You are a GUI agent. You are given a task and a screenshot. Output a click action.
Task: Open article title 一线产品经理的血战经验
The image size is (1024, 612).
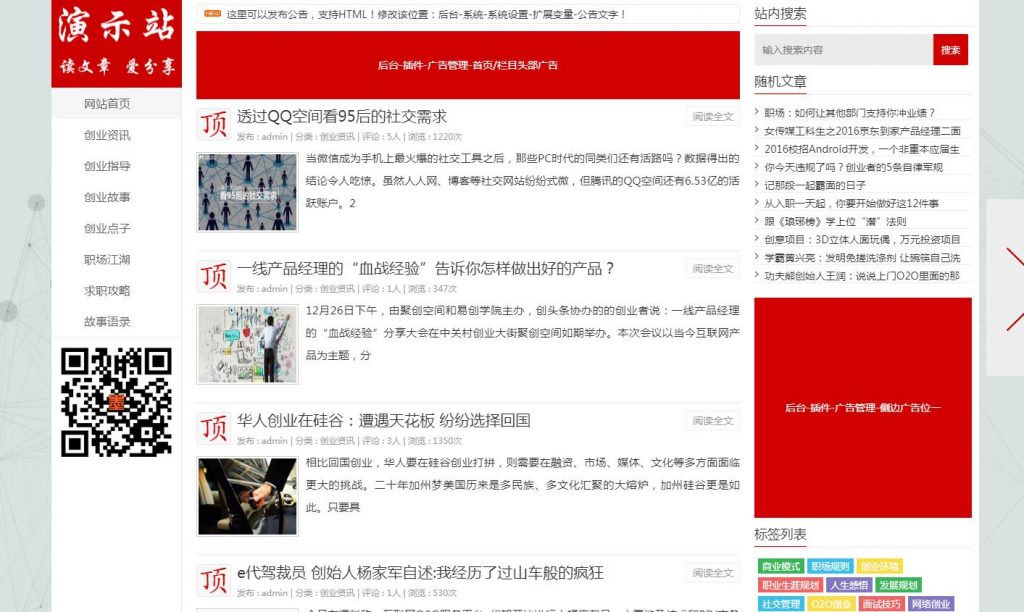pyautogui.click(x=425, y=269)
